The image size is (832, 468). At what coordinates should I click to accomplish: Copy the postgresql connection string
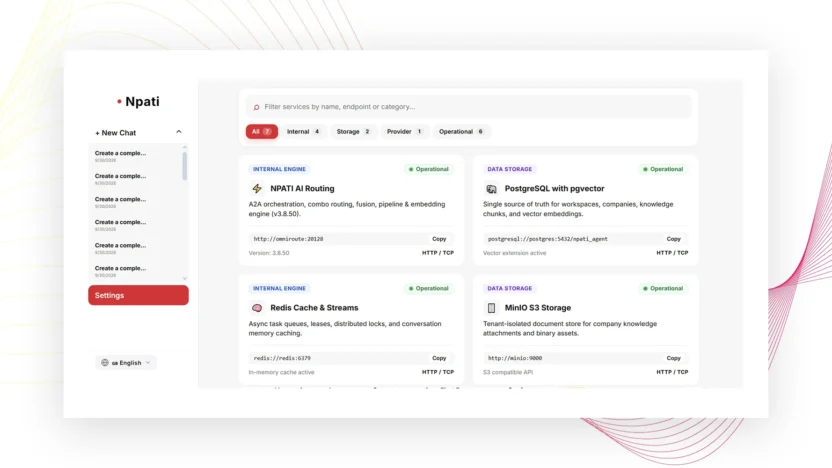[673, 239]
